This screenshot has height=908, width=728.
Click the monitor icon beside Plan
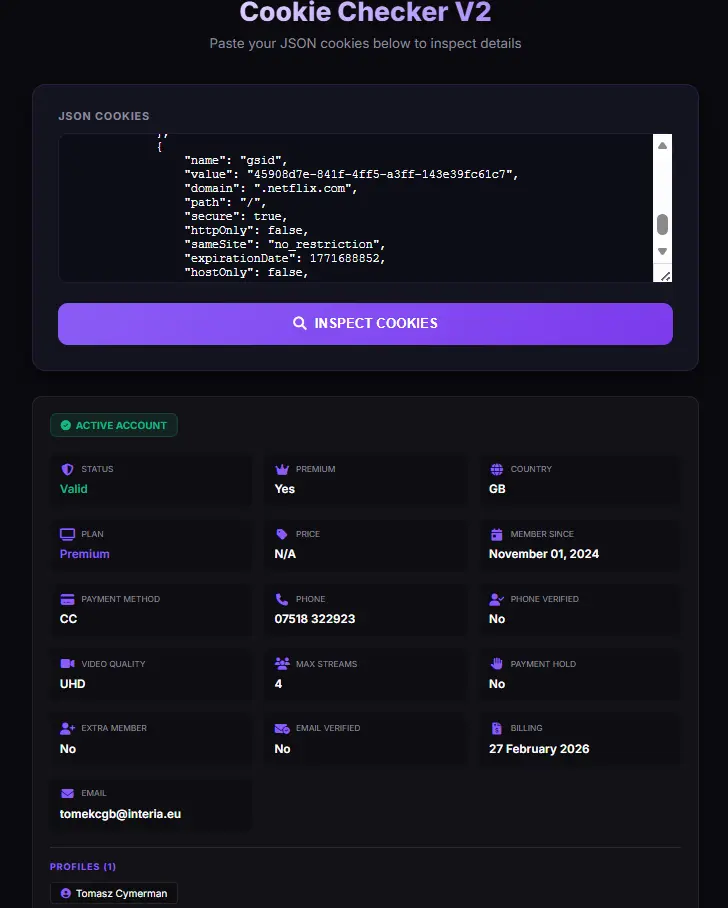click(67, 534)
